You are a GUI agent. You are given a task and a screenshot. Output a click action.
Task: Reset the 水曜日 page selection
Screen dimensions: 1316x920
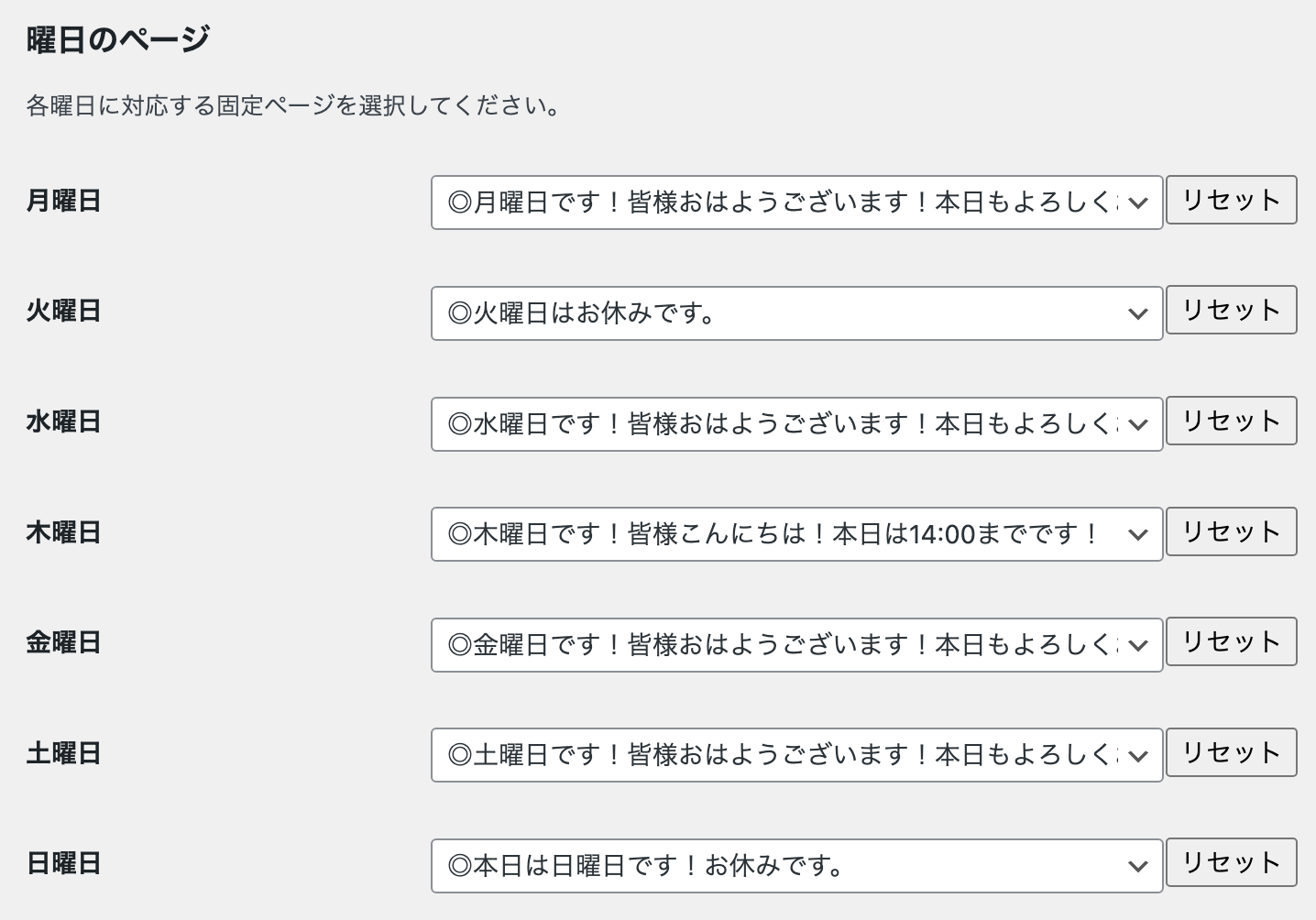click(1231, 421)
